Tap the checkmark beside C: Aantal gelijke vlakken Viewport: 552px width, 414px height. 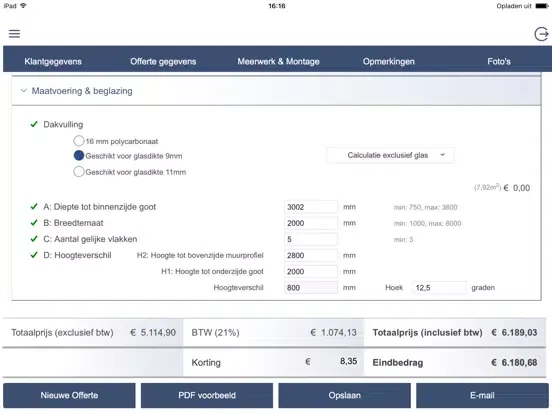(x=34, y=239)
